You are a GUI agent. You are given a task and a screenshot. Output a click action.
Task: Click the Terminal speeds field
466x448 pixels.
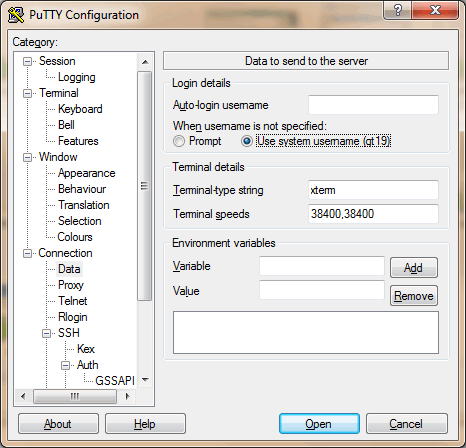(x=373, y=214)
